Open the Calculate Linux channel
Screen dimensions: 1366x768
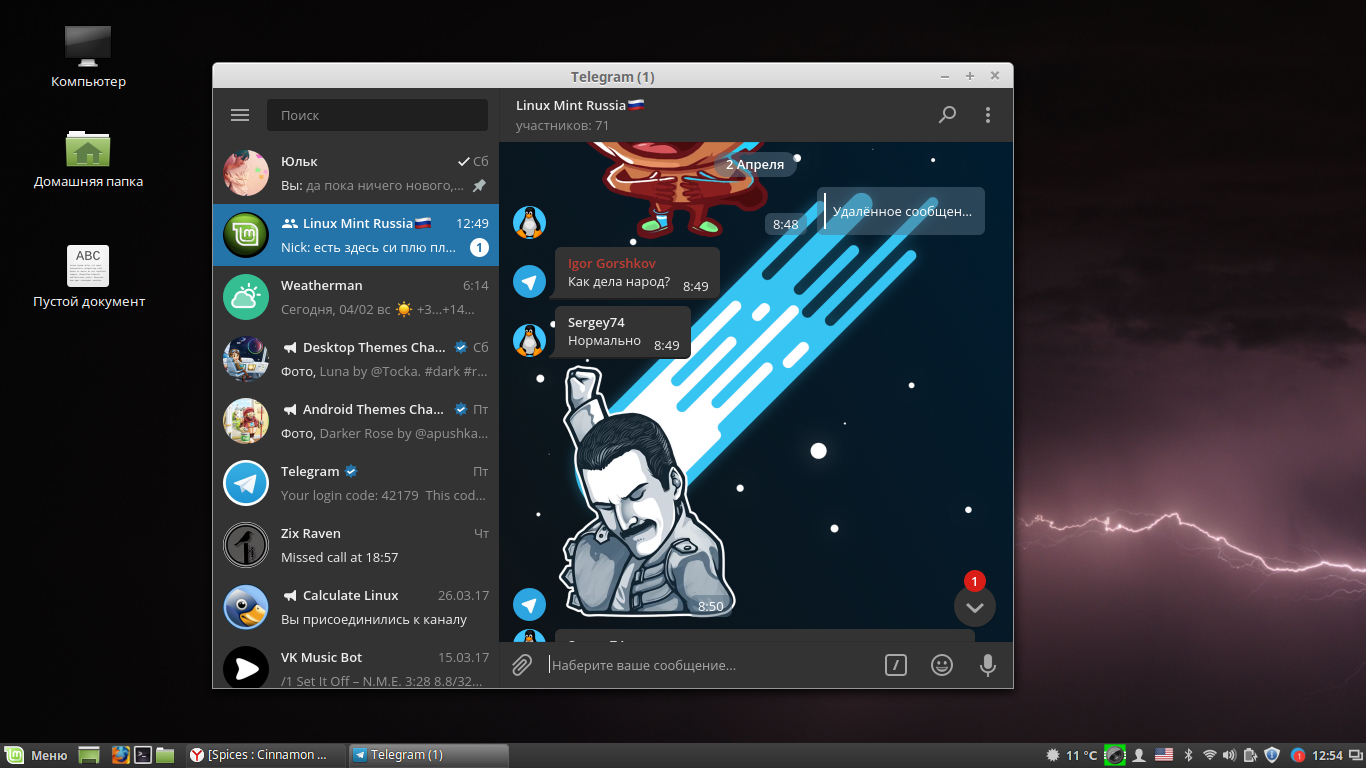point(356,607)
